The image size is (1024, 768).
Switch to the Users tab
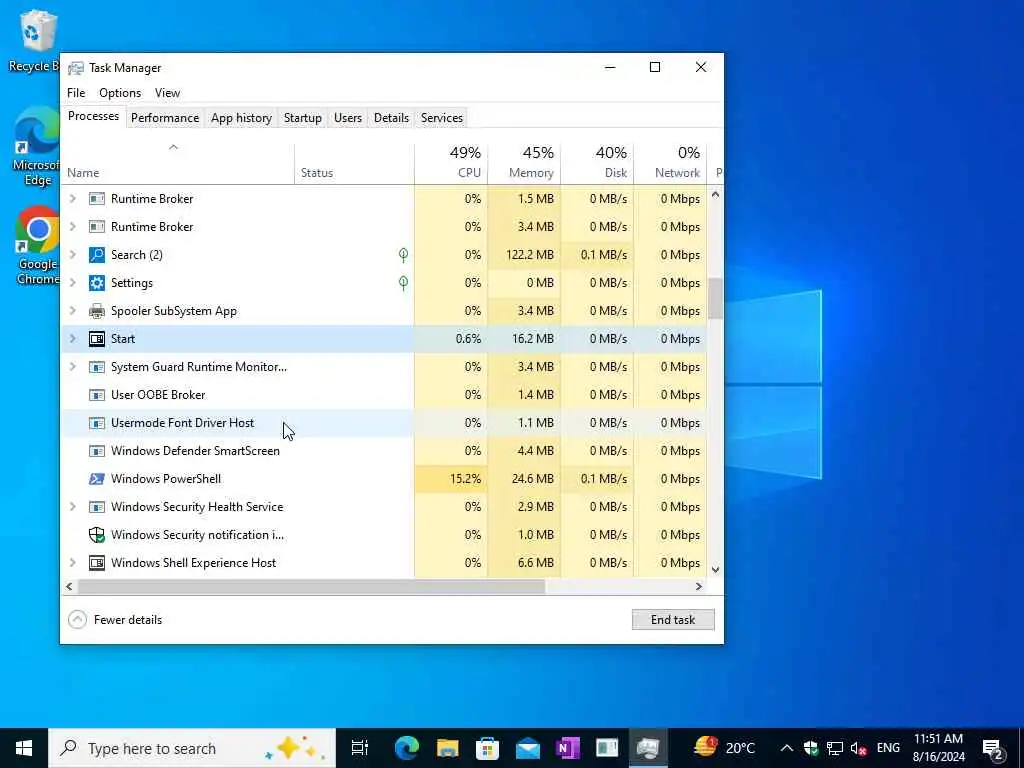point(348,118)
